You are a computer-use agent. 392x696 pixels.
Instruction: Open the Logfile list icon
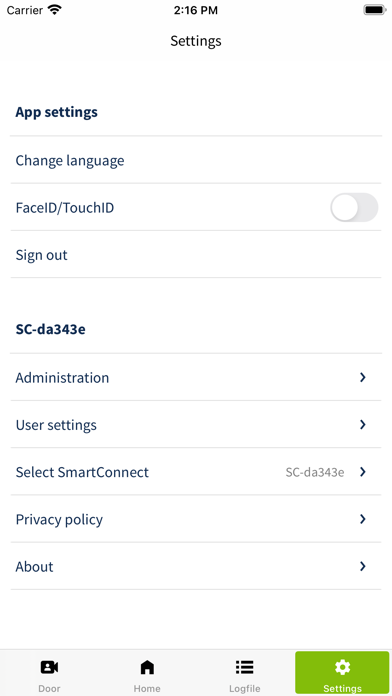pyautogui.click(x=245, y=667)
